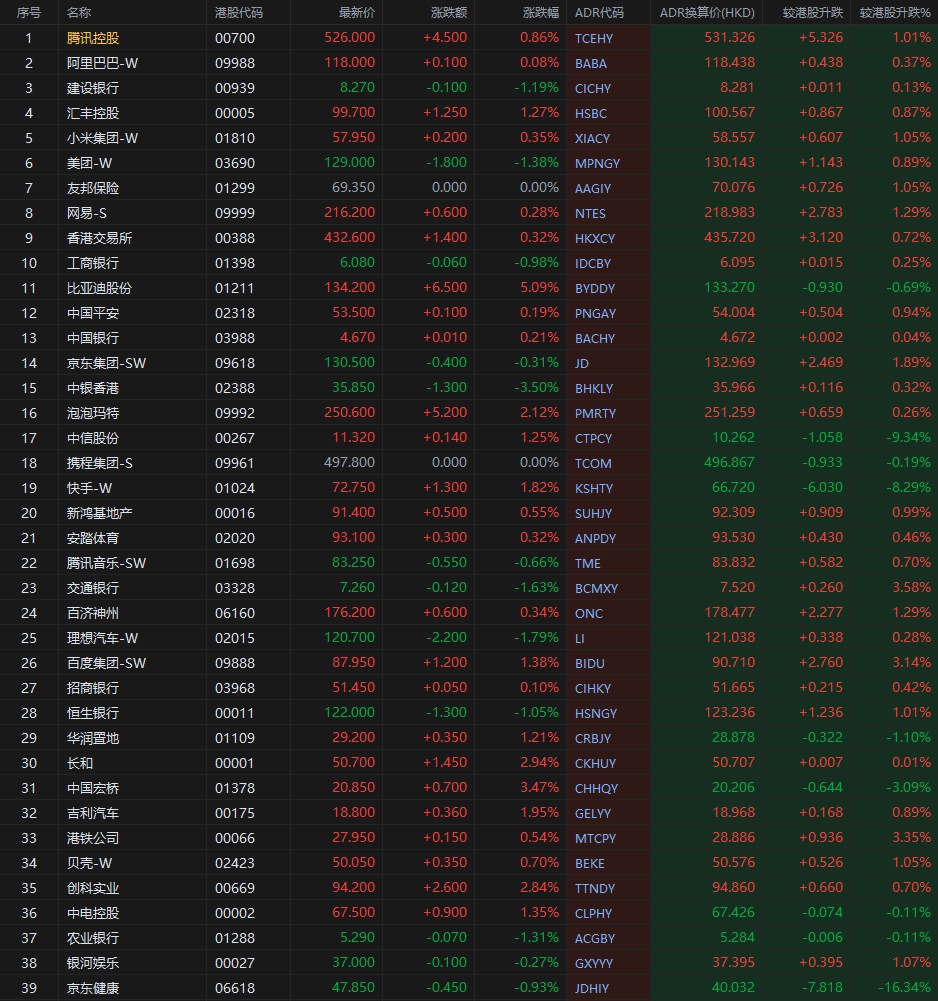Image resolution: width=938 pixels, height=1001 pixels.
Task: Click the 中银香港 stock name
Action: 93,388
